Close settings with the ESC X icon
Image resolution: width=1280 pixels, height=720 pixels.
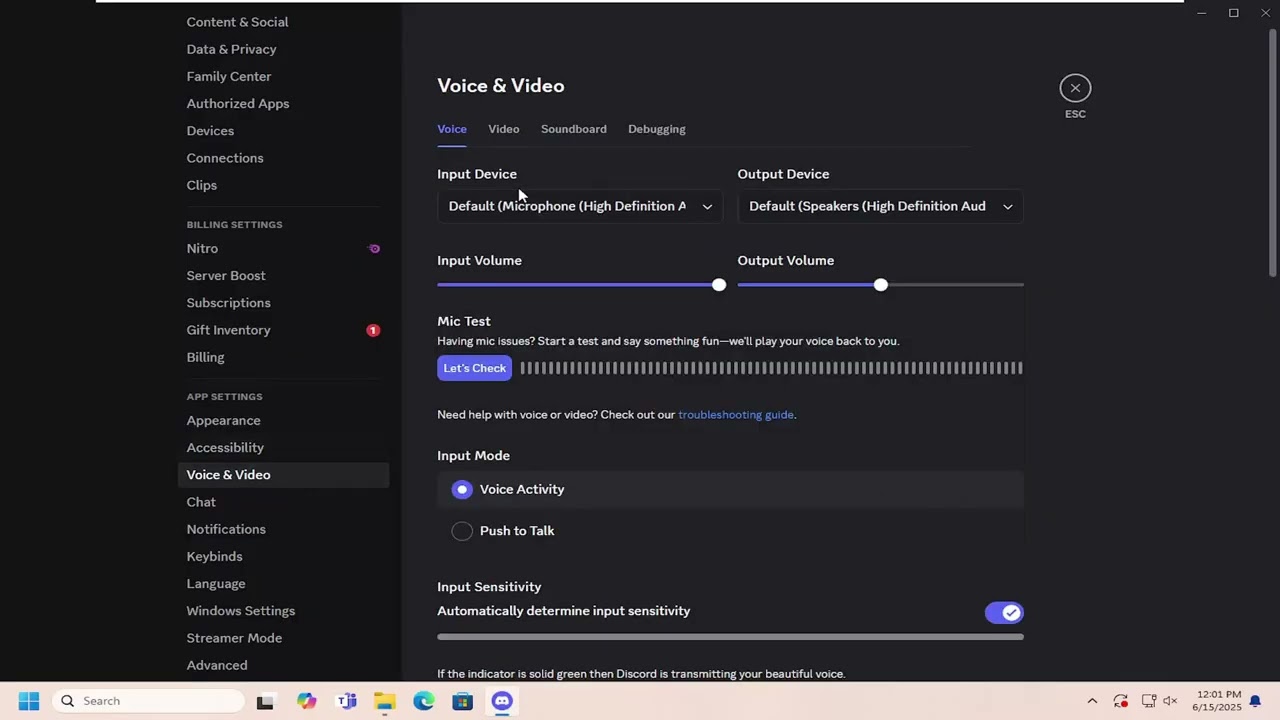(x=1075, y=88)
